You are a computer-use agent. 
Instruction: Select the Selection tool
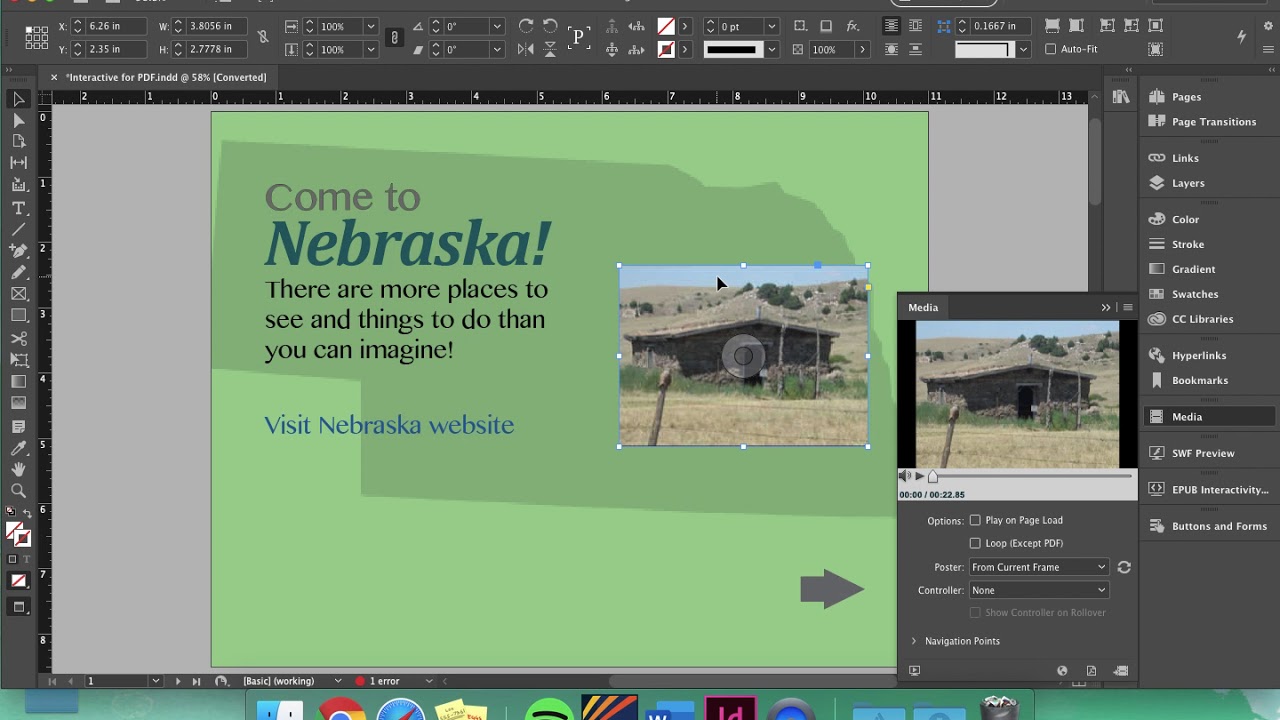pyautogui.click(x=18, y=99)
